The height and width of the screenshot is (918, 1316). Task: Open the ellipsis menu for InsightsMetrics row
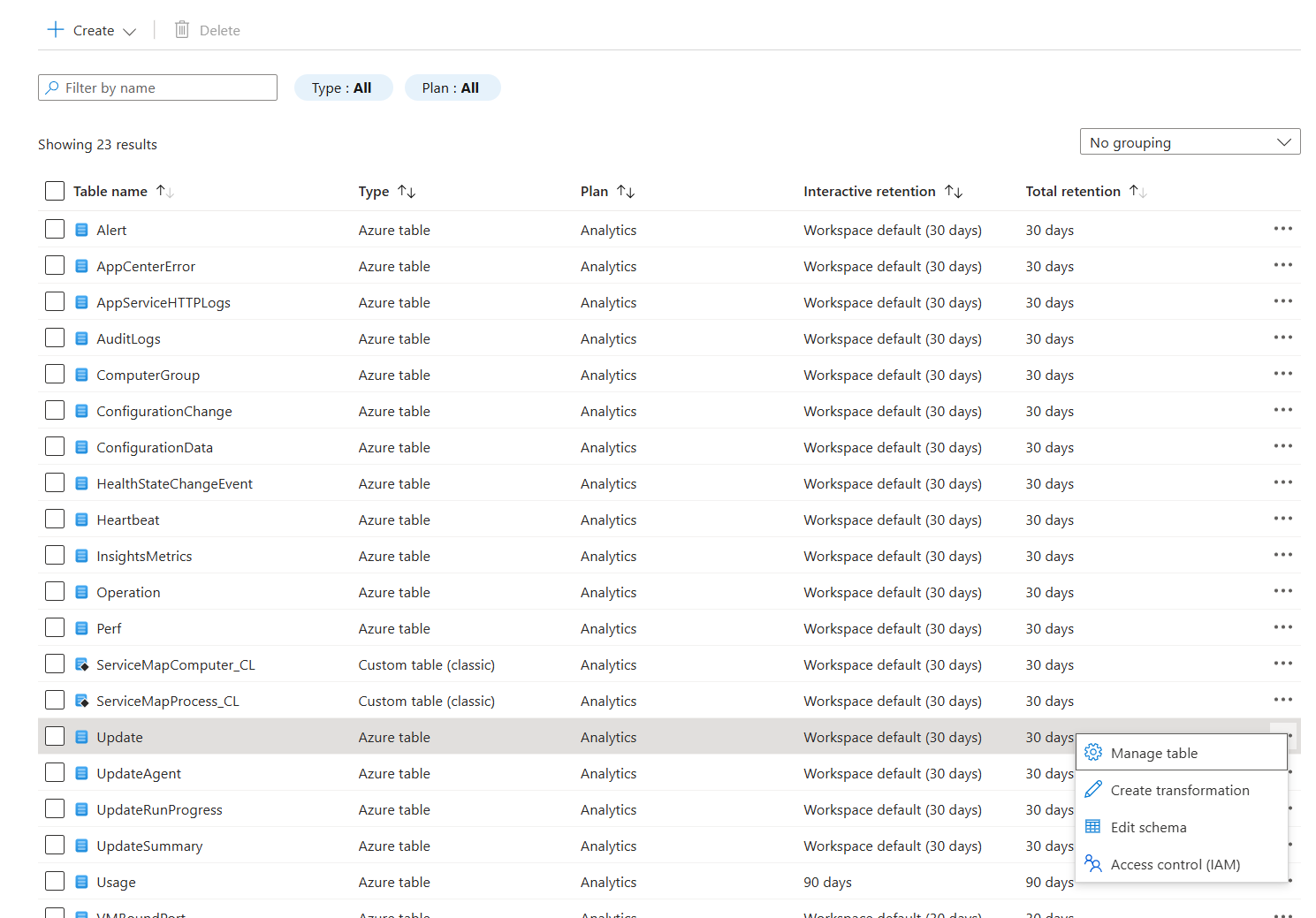[x=1282, y=555]
